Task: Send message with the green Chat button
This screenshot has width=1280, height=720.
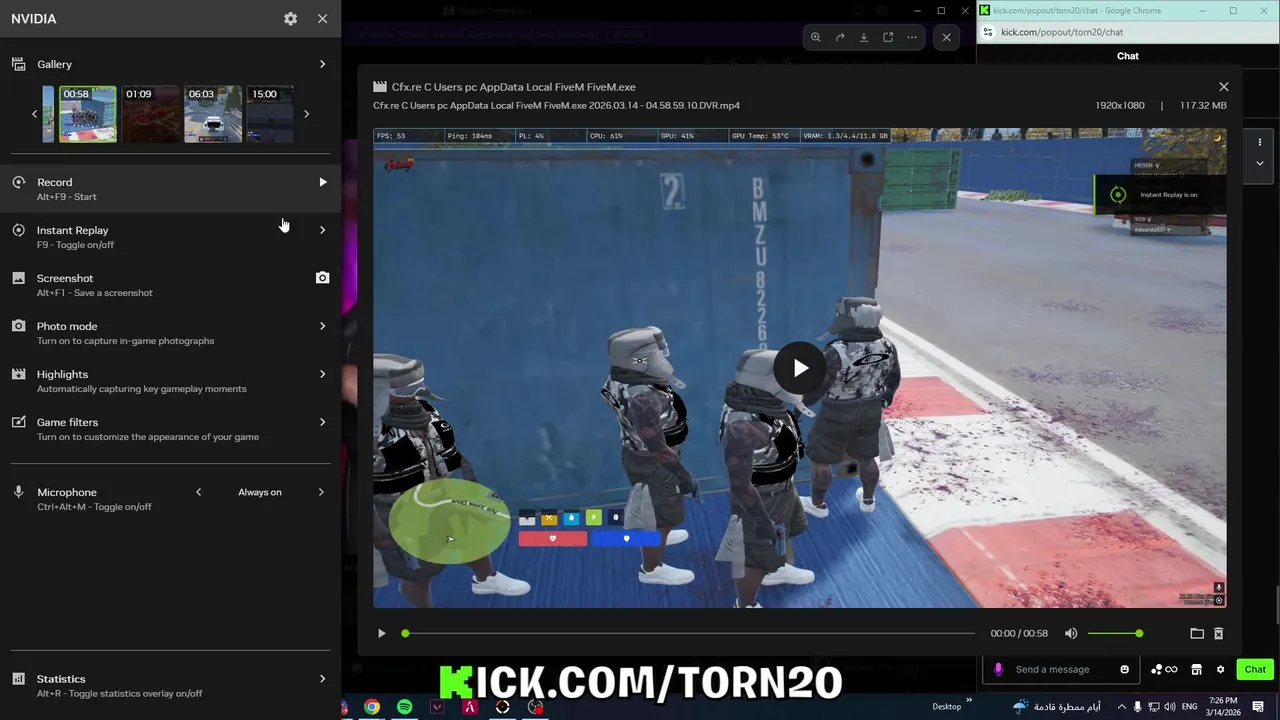Action: (1255, 669)
